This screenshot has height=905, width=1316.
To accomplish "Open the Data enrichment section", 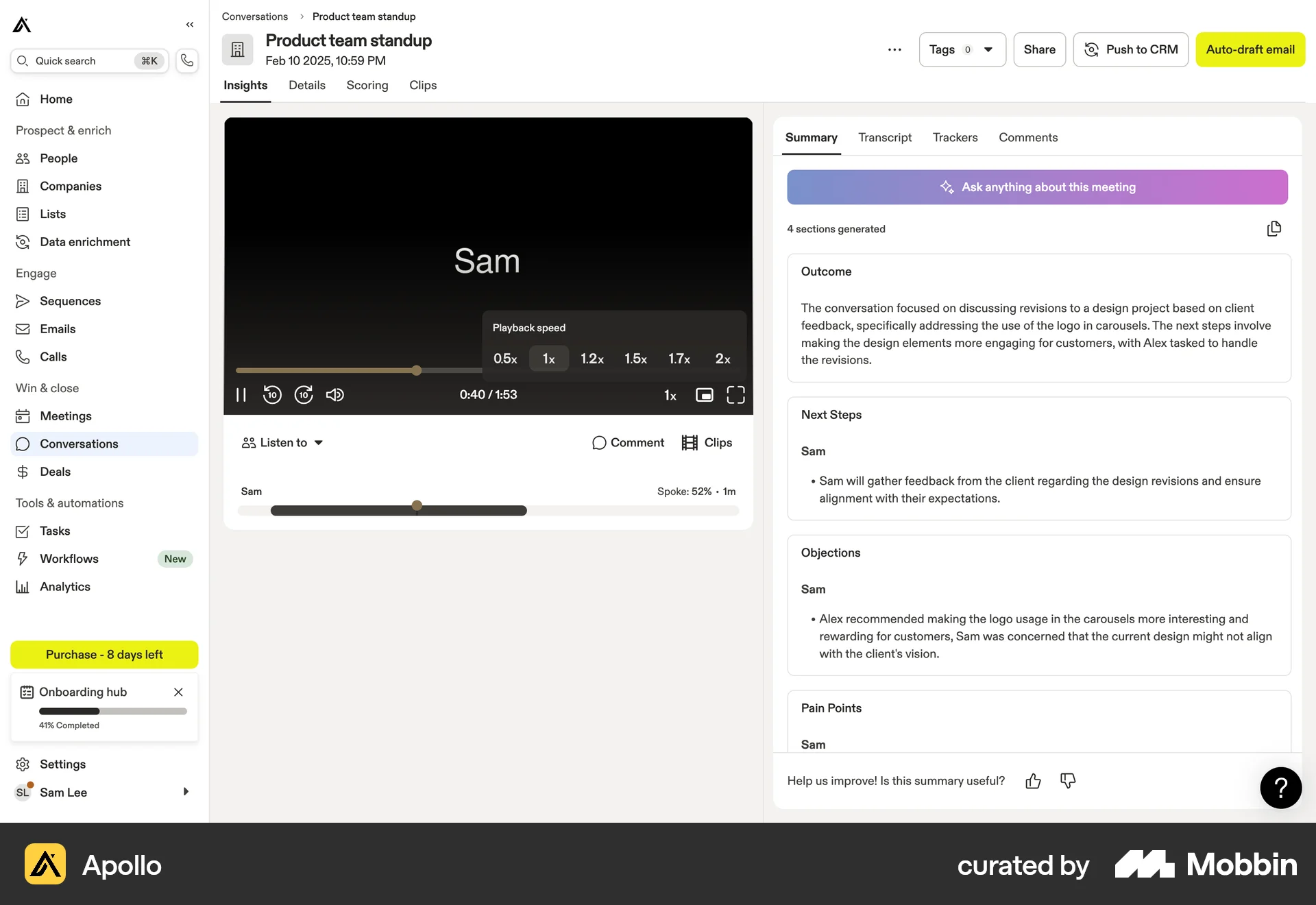I will pos(85,241).
